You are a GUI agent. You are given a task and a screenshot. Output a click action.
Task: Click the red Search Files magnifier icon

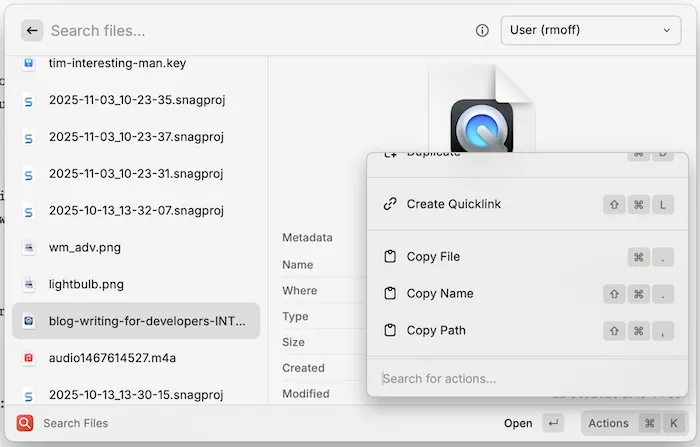pyautogui.click(x=25, y=423)
